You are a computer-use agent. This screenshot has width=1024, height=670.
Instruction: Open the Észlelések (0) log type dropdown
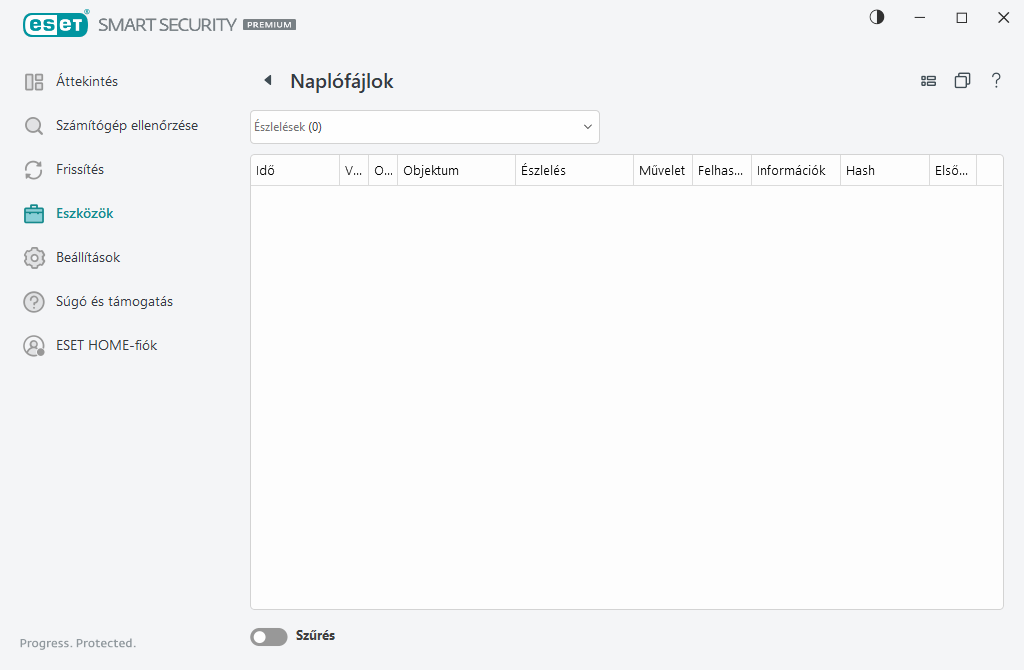click(x=424, y=127)
